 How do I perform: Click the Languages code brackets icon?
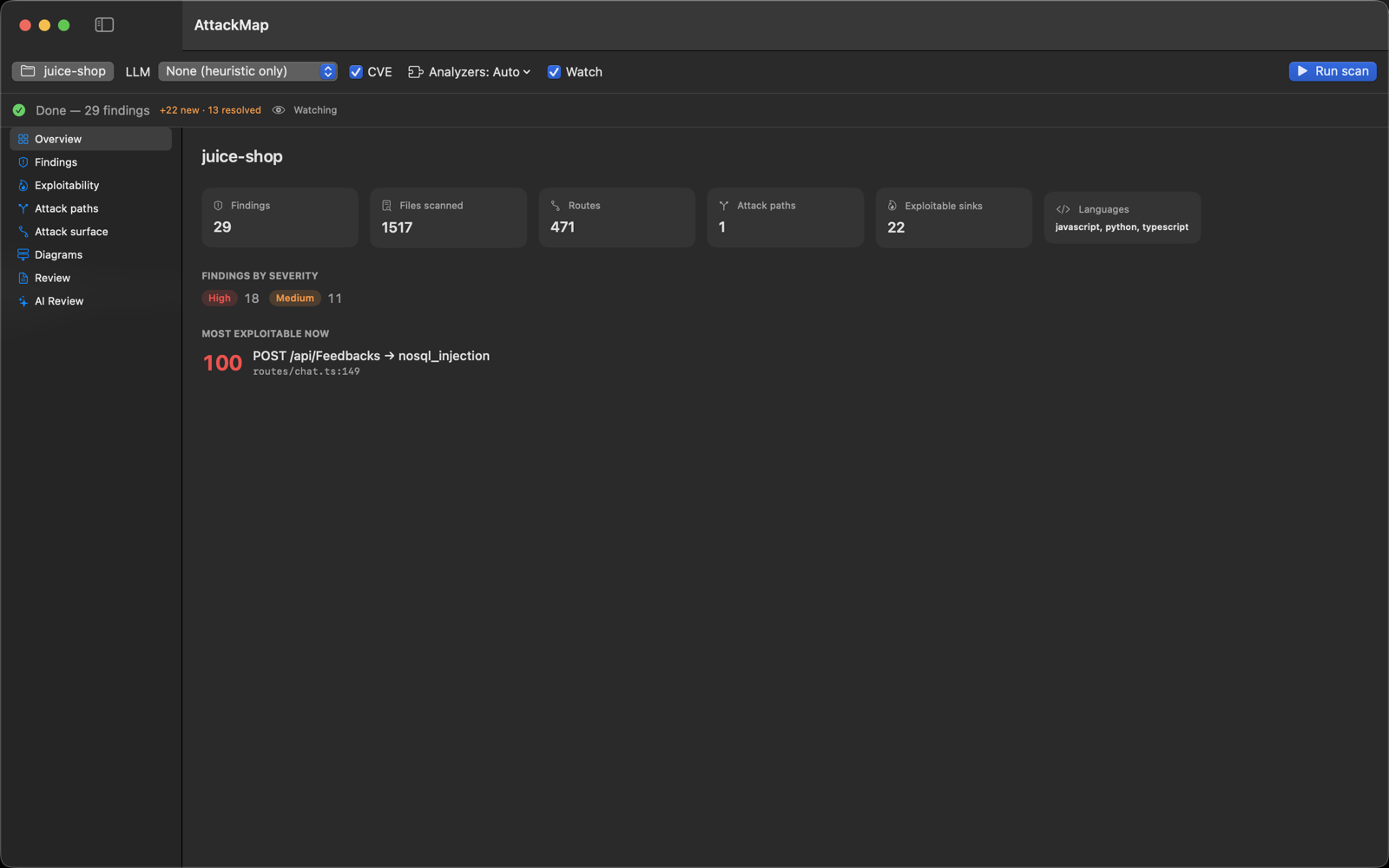click(x=1063, y=209)
